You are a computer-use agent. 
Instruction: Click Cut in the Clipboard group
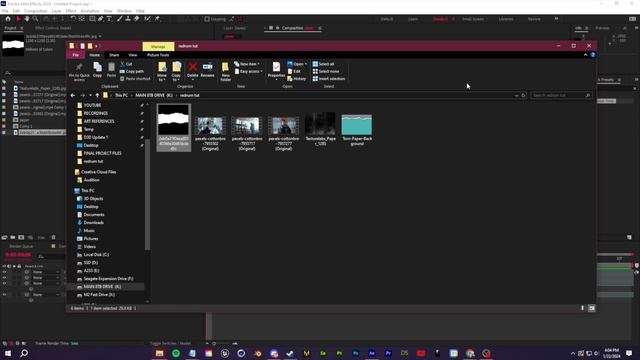[x=126, y=64]
